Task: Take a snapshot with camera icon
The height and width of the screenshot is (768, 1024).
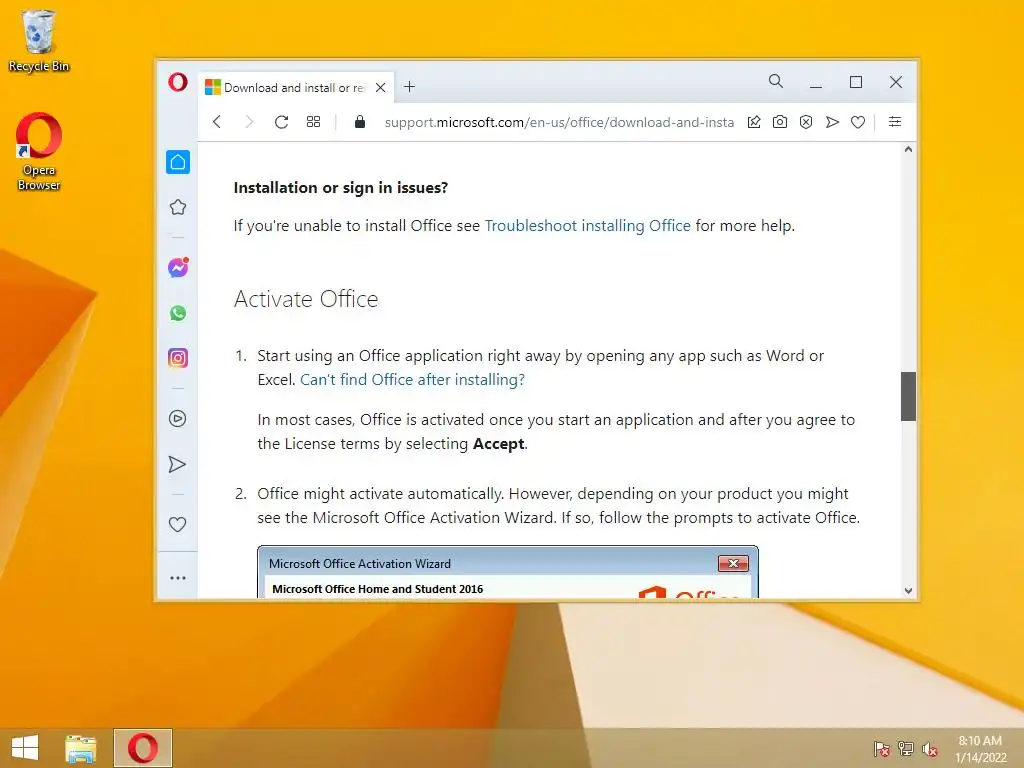Action: click(780, 122)
